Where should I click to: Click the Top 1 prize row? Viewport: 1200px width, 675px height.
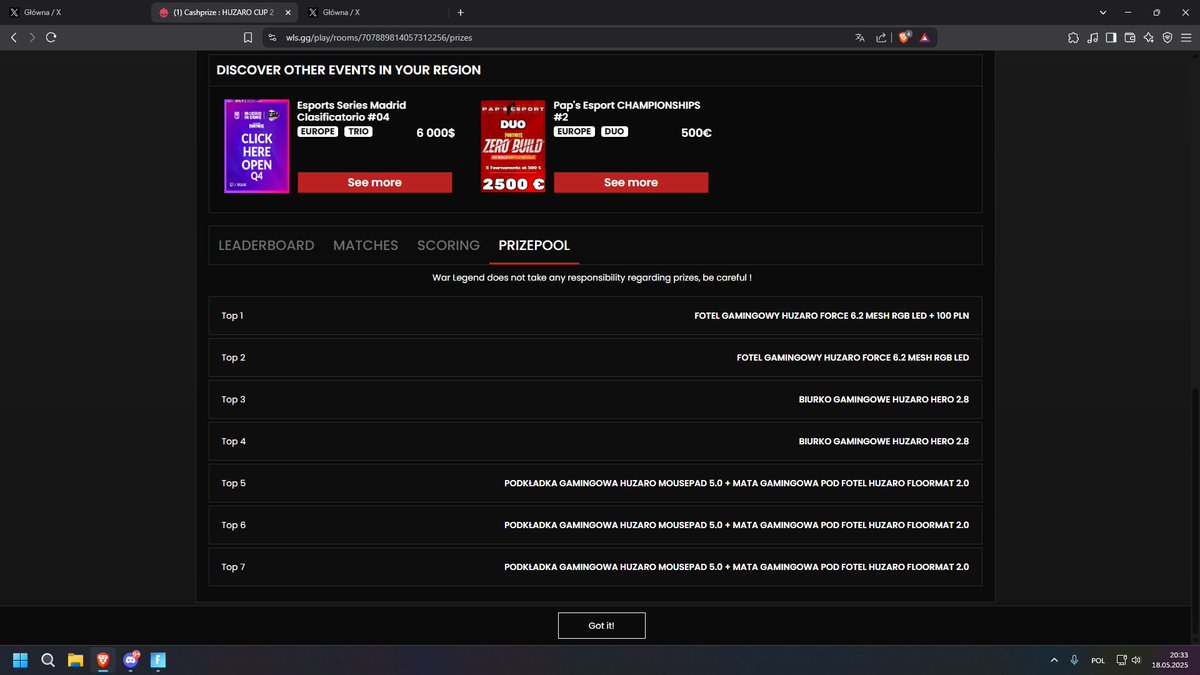point(595,315)
